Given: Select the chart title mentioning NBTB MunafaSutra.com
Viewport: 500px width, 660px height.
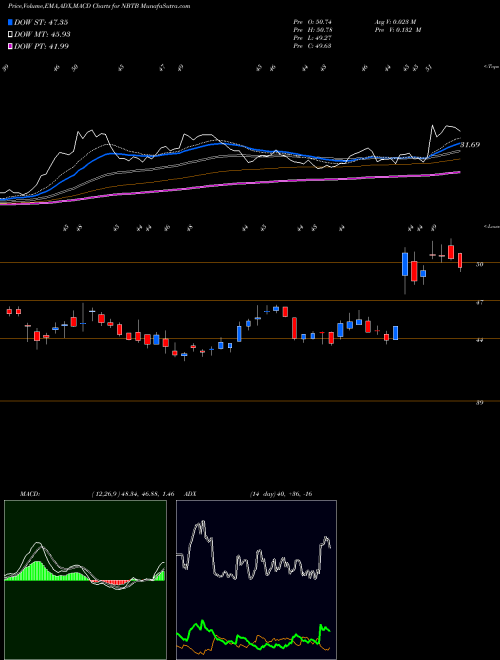Looking at the screenshot, I should (99, 6).
